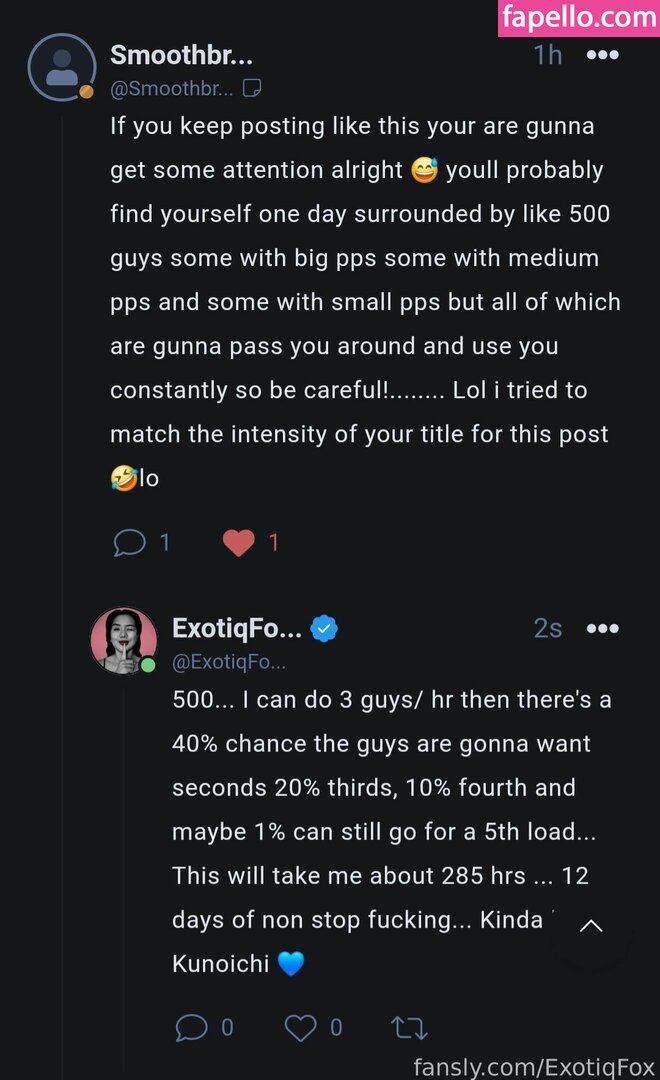Click the blue verified badge beside ExotiqFo
This screenshot has width=660, height=1080.
324,629
